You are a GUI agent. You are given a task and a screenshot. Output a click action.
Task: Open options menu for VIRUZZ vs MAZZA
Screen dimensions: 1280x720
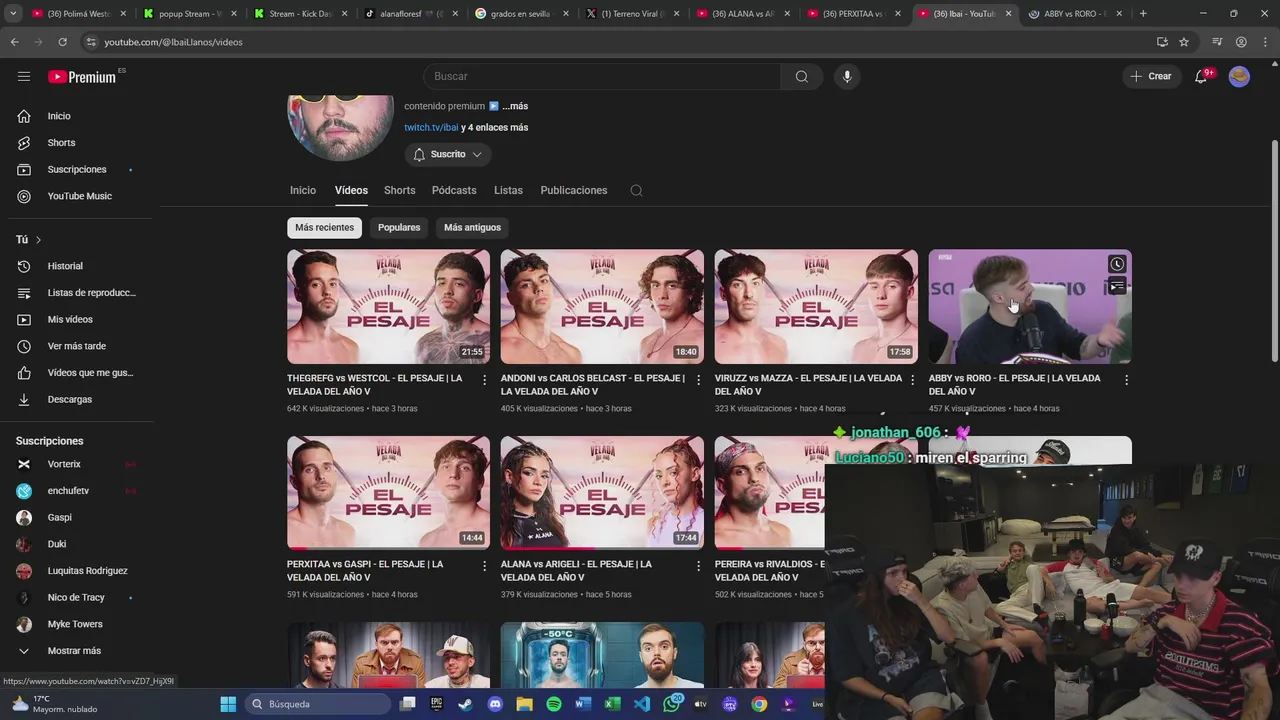click(x=912, y=380)
